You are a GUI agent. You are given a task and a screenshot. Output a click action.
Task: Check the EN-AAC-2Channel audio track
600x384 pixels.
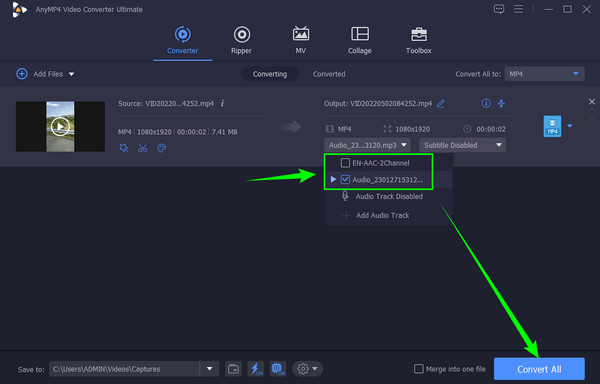pos(345,163)
